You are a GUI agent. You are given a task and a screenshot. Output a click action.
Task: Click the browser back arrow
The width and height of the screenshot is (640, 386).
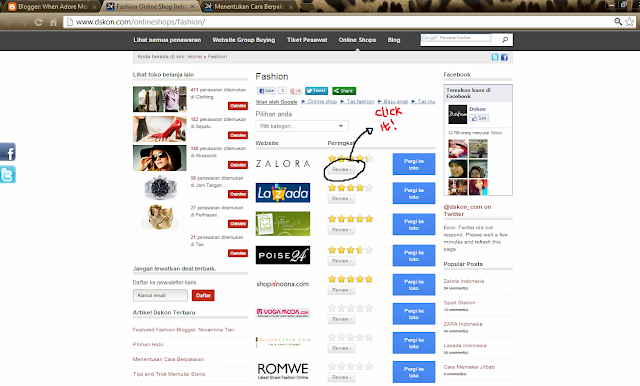[9, 22]
